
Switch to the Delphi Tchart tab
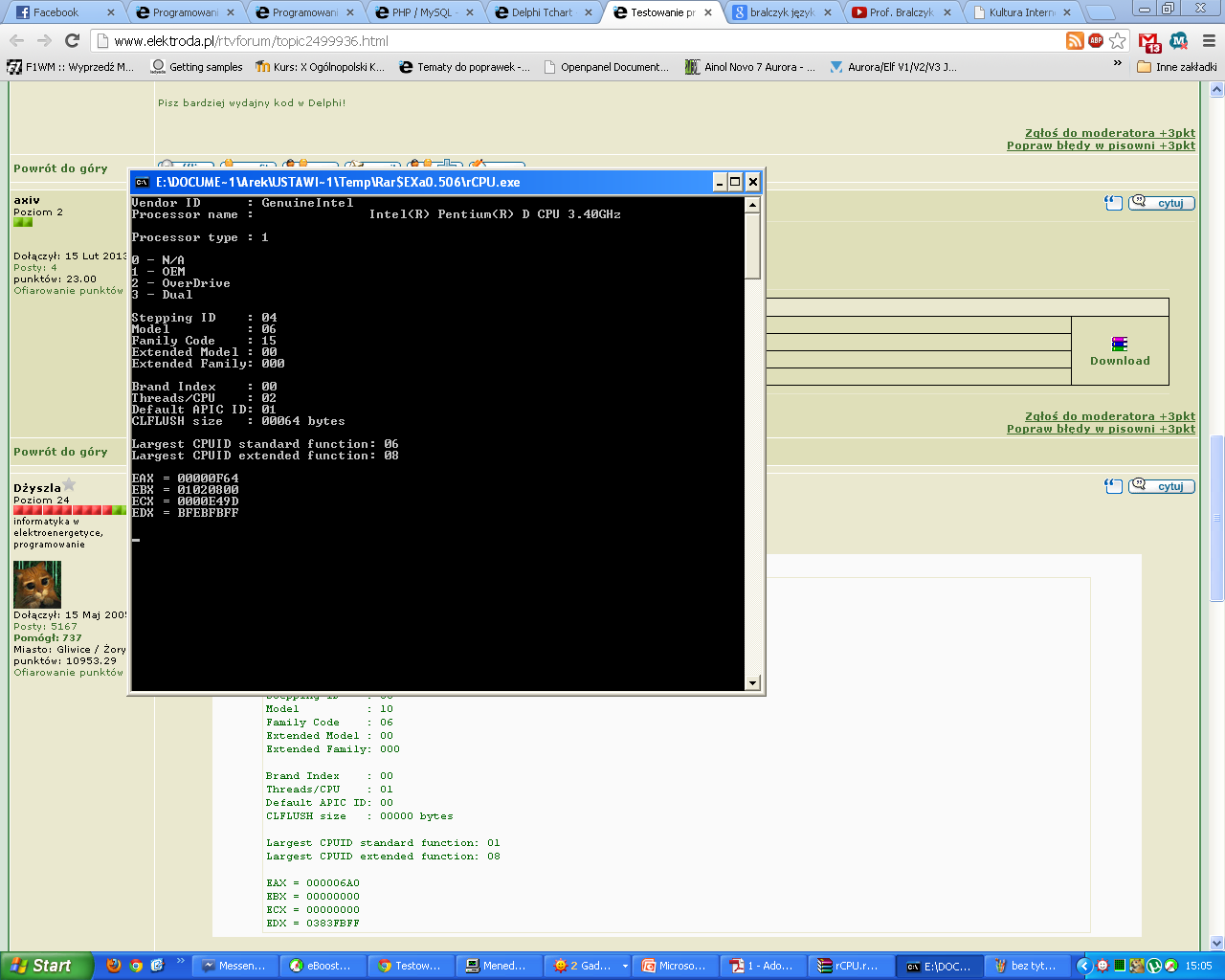coord(544,12)
